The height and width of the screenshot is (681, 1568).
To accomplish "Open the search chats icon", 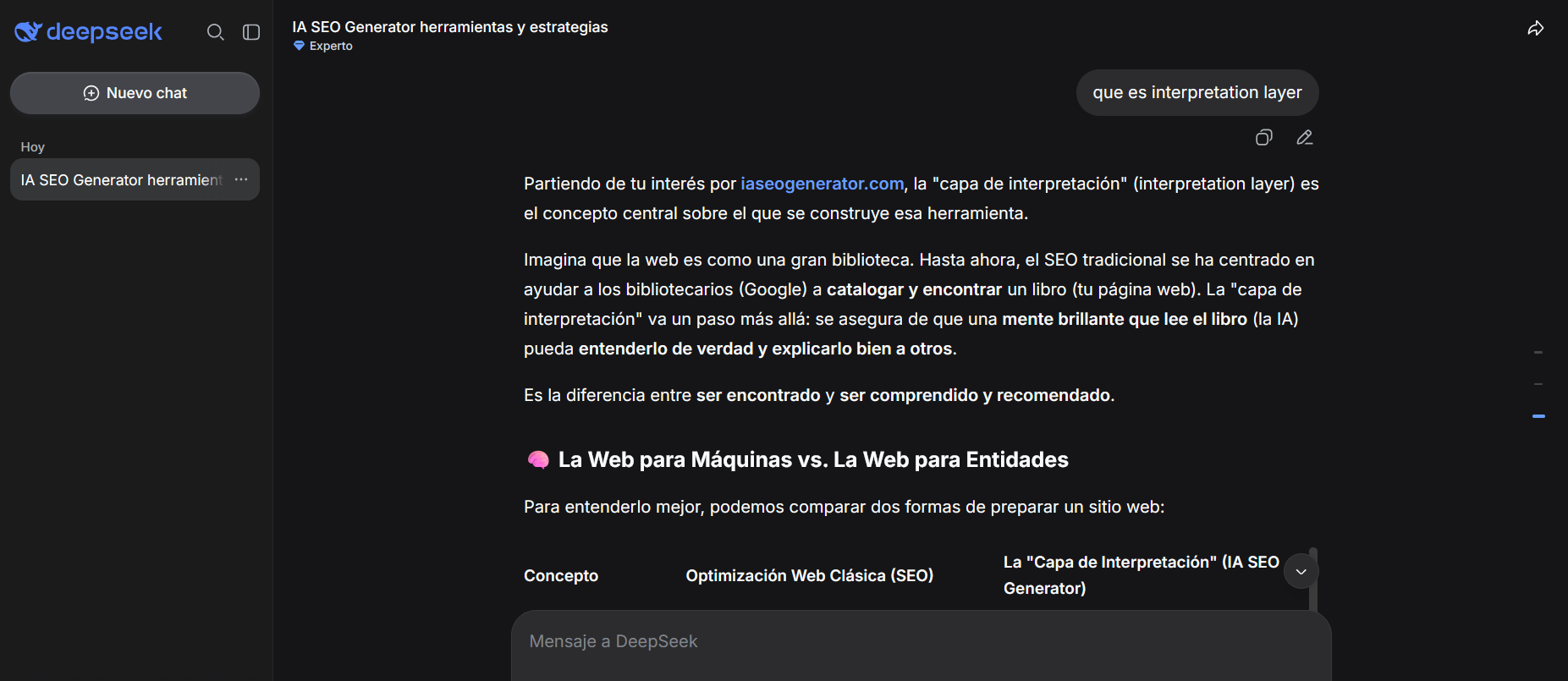I will pos(216,32).
